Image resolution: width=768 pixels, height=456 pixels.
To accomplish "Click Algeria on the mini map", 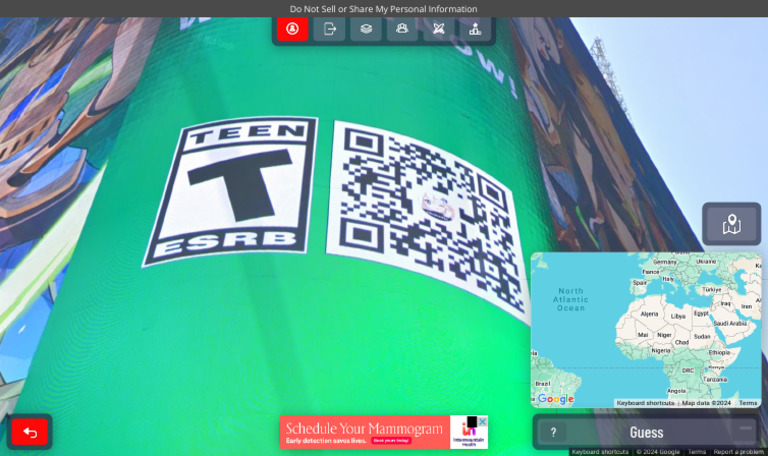I will tap(649, 314).
